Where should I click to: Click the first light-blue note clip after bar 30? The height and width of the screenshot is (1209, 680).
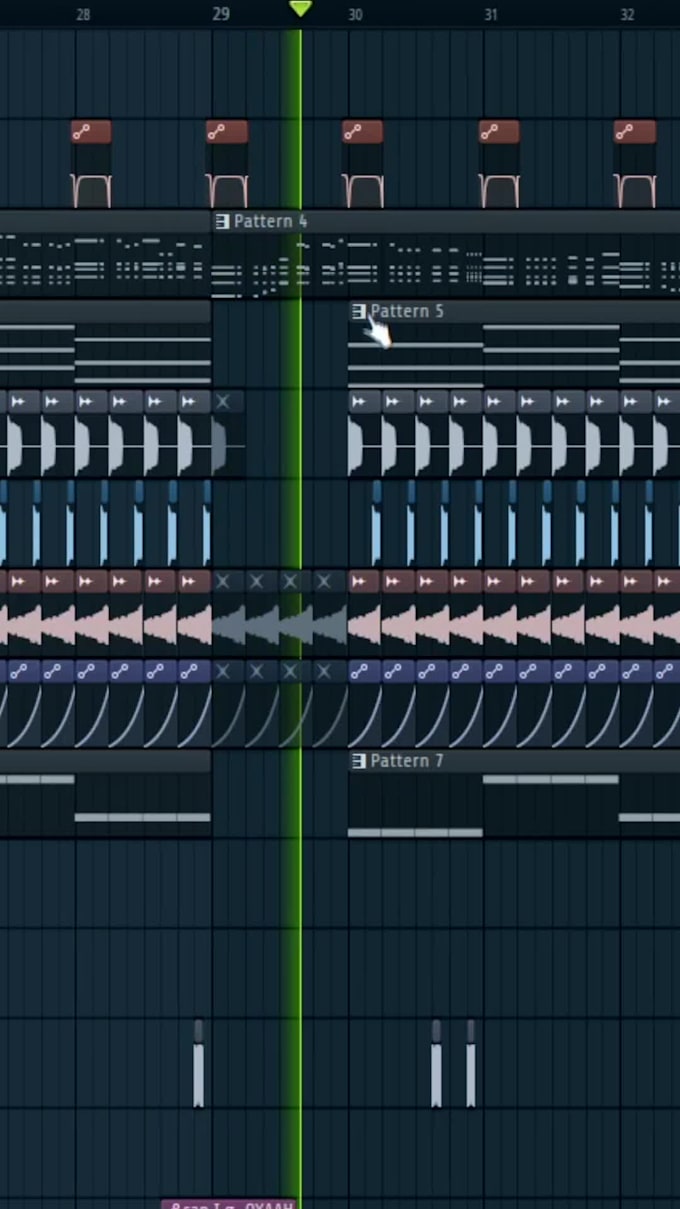376,523
